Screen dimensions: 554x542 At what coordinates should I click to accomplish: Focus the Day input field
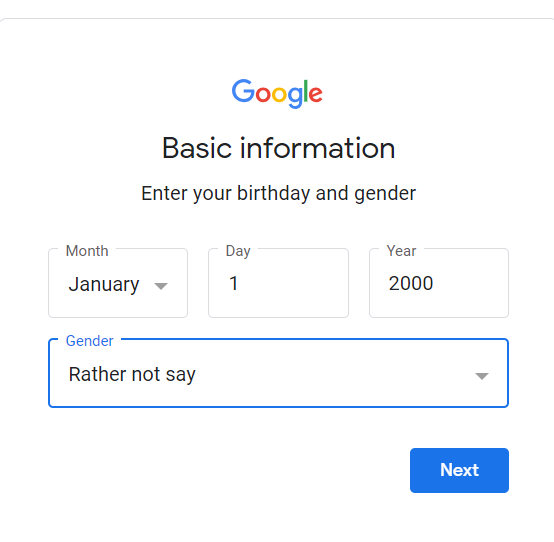[x=278, y=283]
